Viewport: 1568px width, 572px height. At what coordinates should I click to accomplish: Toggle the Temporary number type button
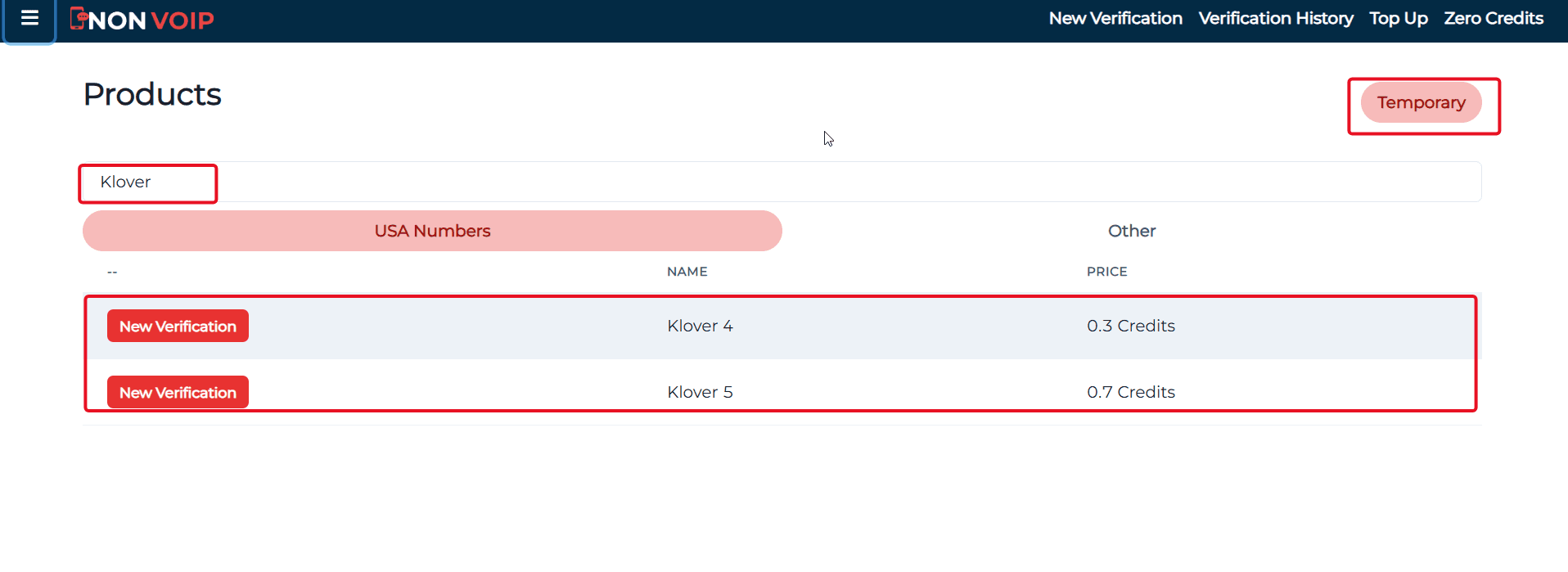pyautogui.click(x=1422, y=103)
